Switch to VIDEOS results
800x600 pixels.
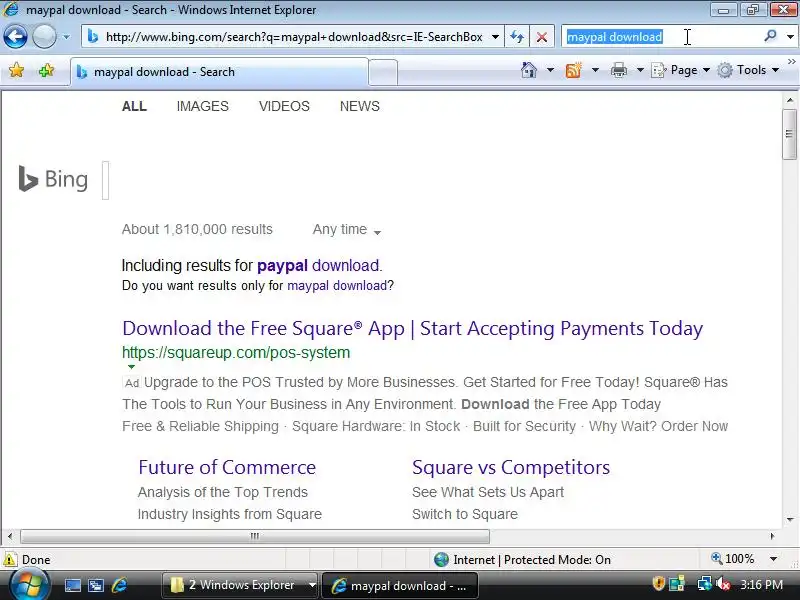284,106
